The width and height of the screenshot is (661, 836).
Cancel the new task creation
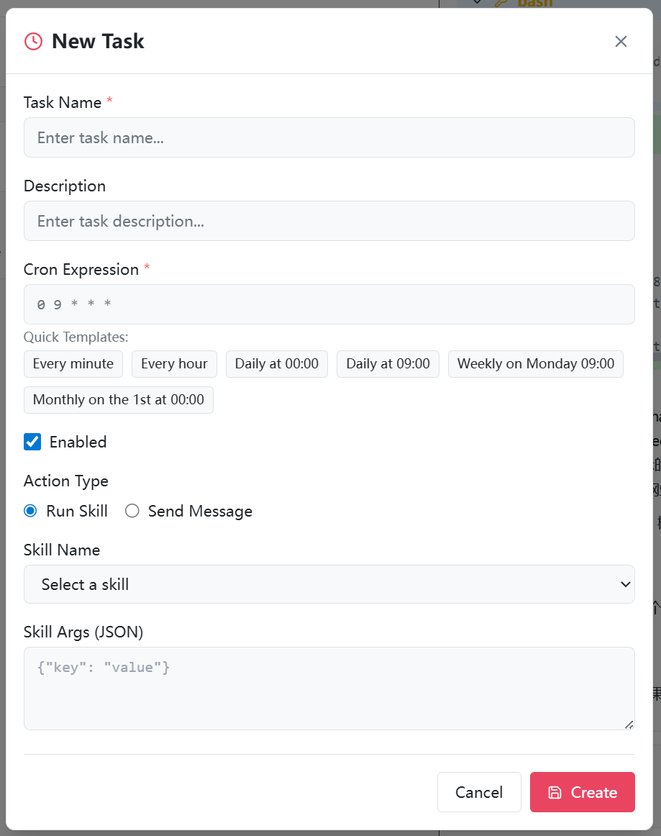point(479,791)
